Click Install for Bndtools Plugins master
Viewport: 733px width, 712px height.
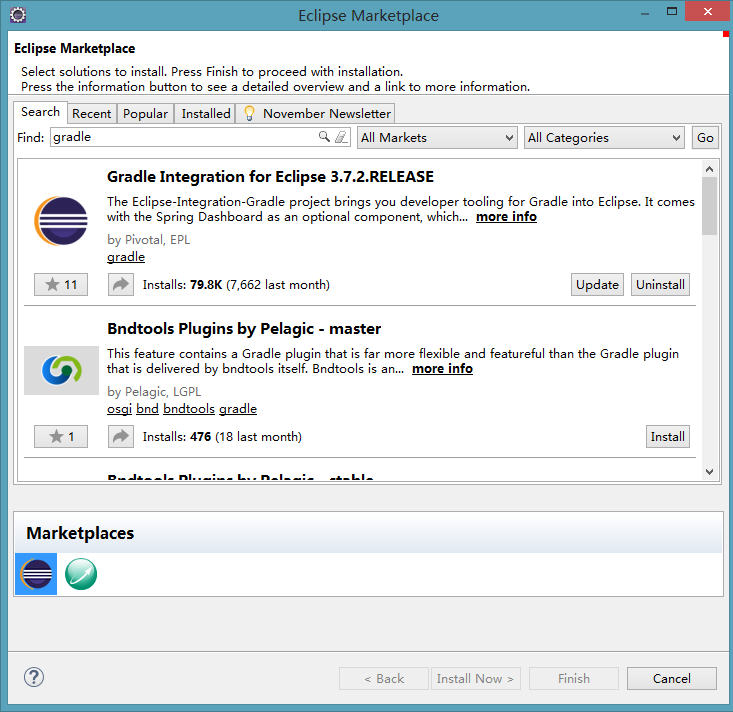668,437
